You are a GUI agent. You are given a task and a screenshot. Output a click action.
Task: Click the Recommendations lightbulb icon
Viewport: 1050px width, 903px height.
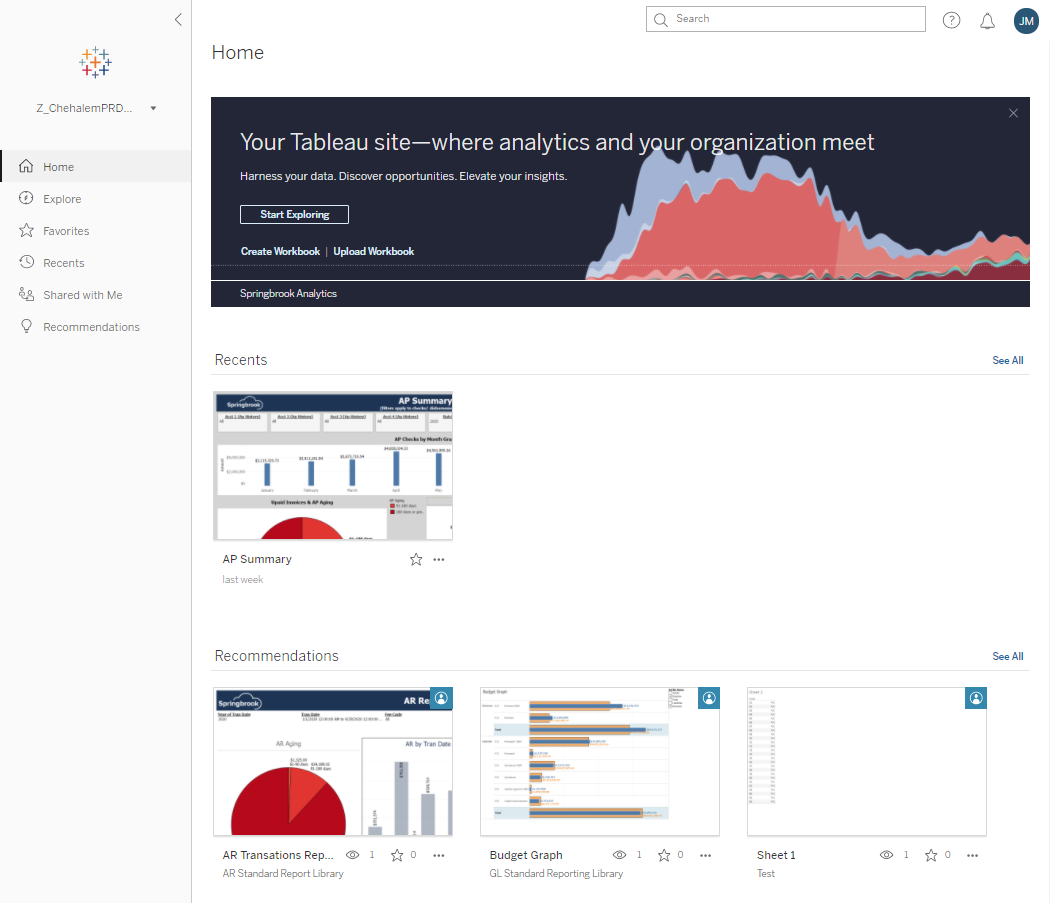click(x=26, y=326)
